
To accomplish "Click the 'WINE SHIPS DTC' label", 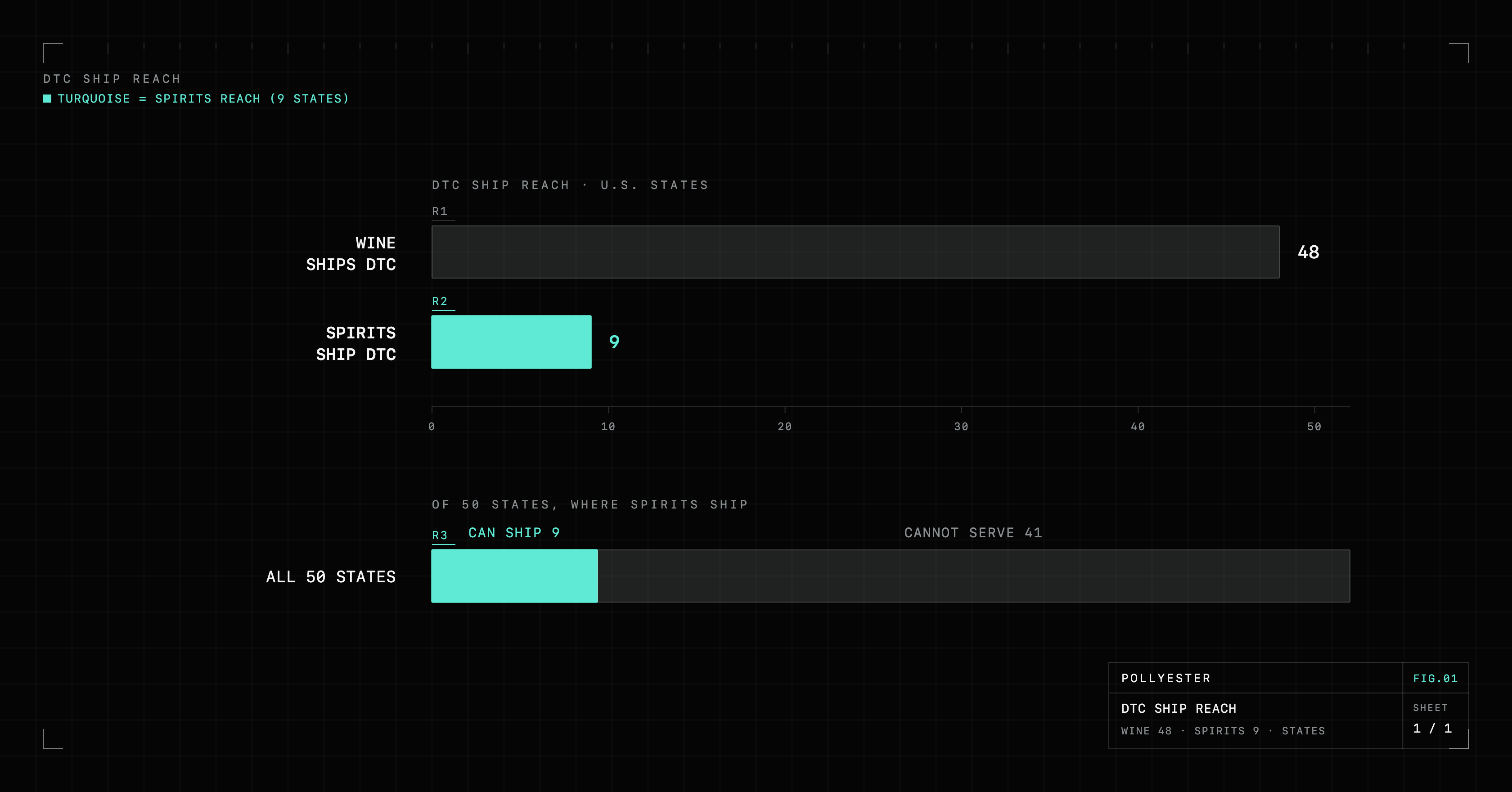I will (351, 254).
